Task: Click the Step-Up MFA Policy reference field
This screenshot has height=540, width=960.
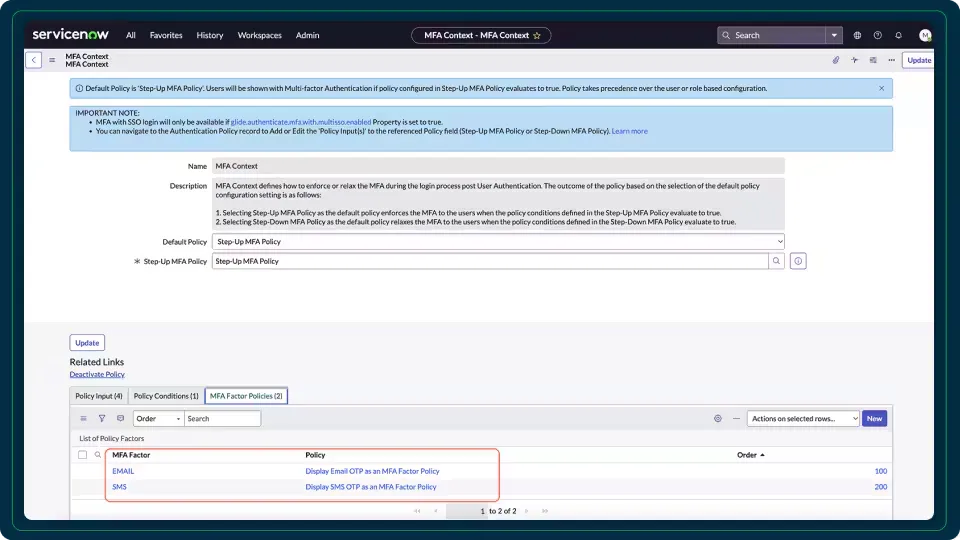Action: tap(490, 261)
